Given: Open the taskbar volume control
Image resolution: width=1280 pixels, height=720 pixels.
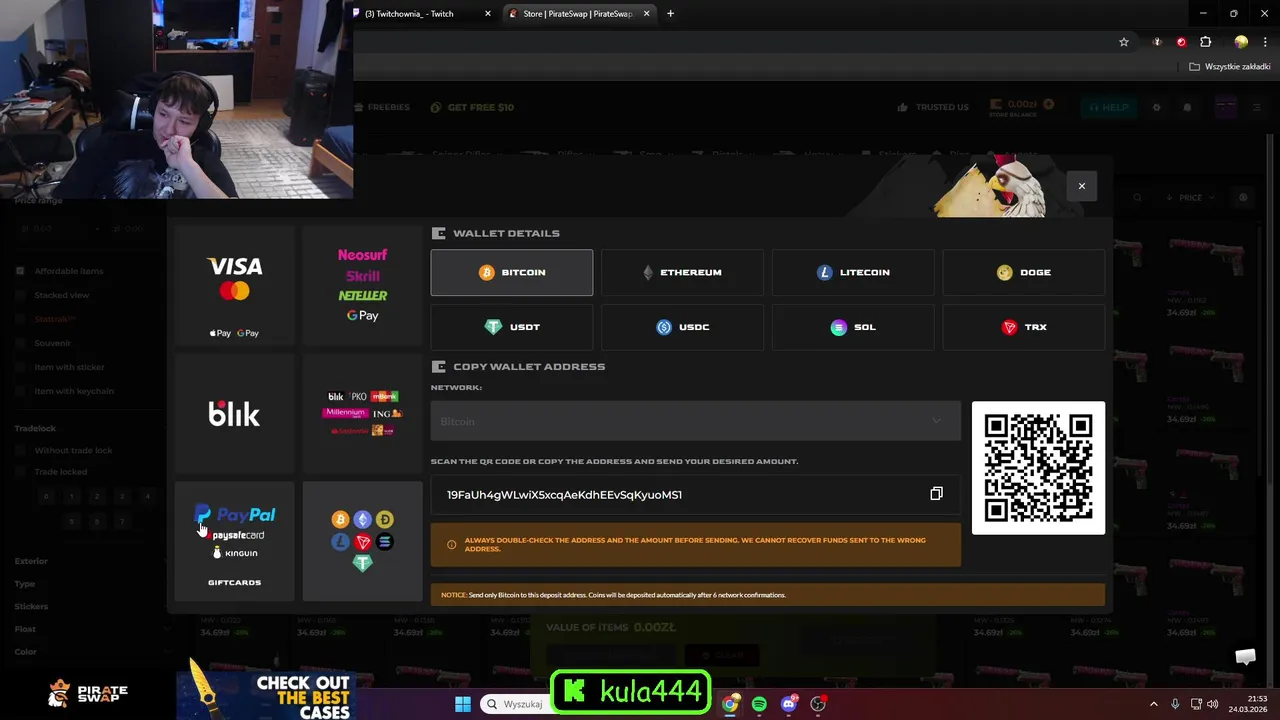Looking at the screenshot, I should pyautogui.click(x=1212, y=704).
